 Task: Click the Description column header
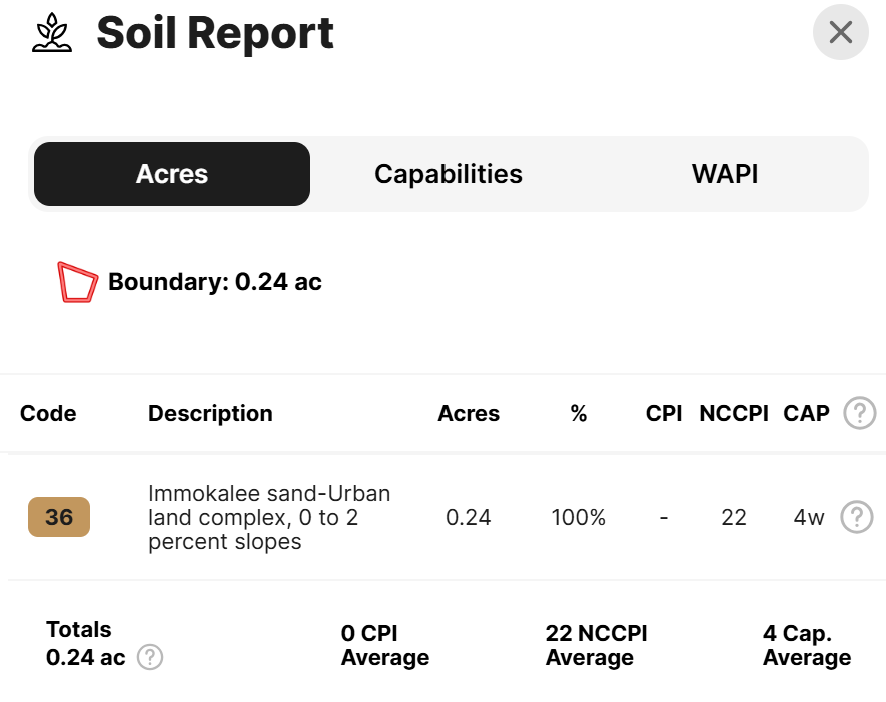[210, 414]
